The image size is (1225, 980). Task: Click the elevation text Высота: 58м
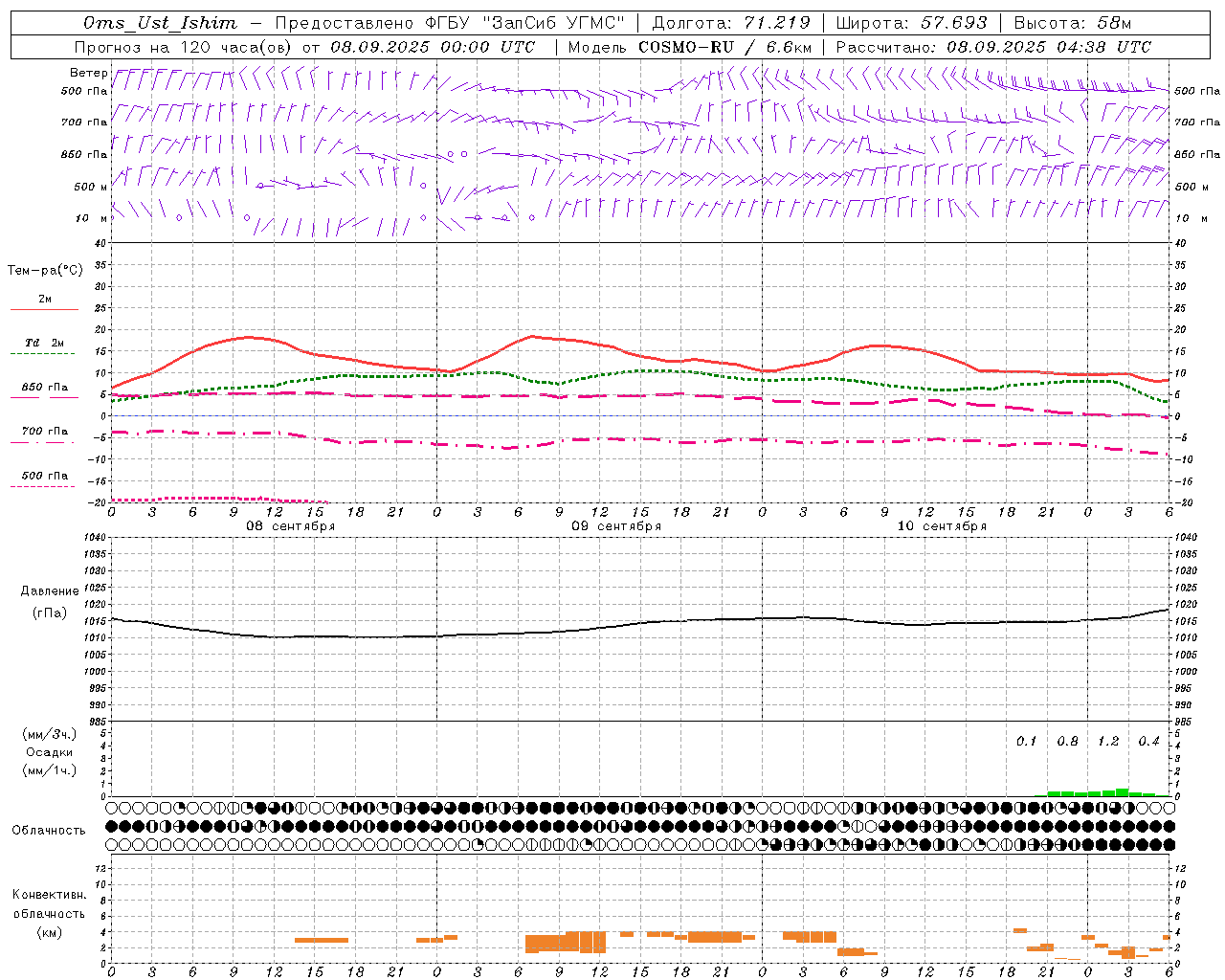[x=1072, y=23]
